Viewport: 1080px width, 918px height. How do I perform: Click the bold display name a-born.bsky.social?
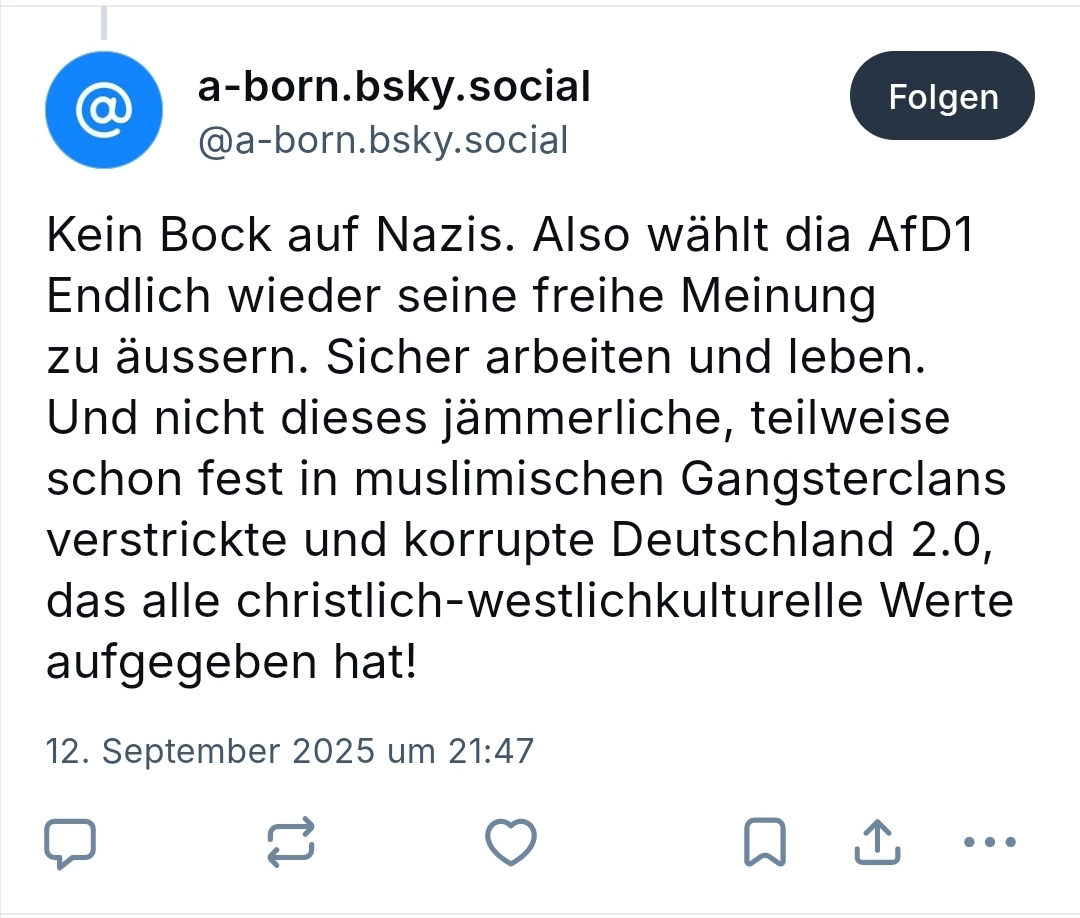point(394,88)
